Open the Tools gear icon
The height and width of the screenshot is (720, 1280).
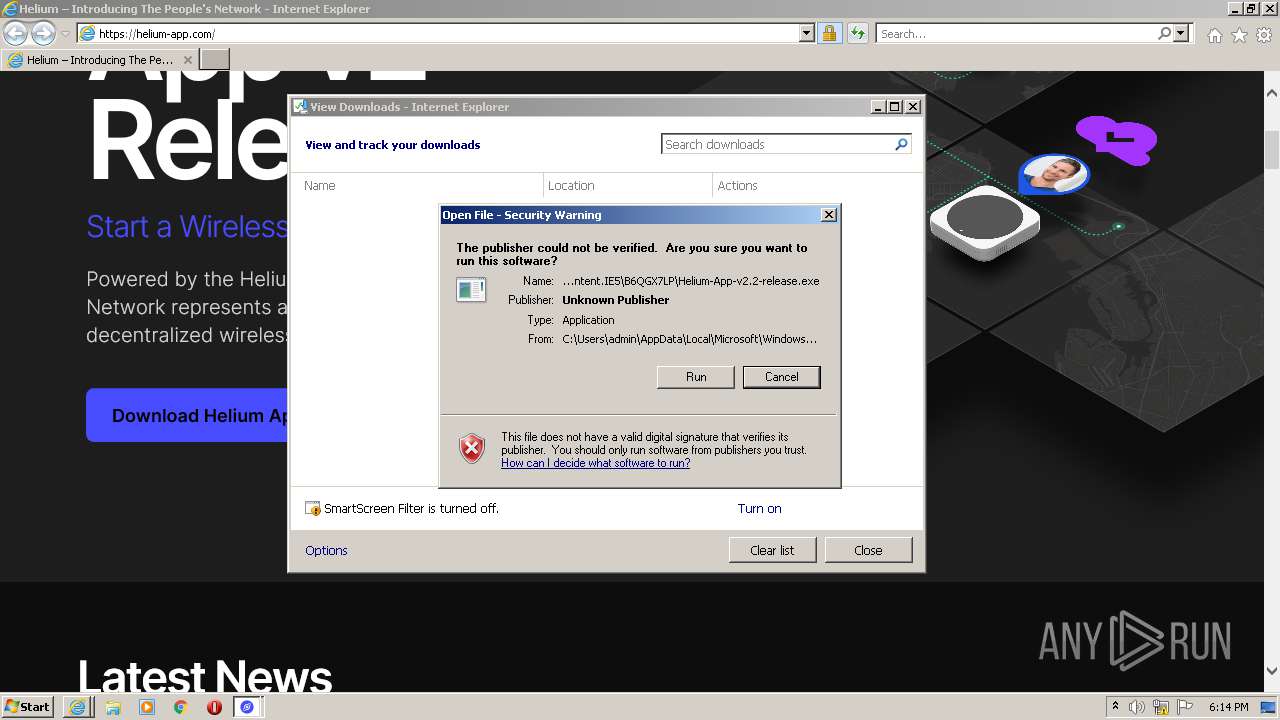coord(1264,35)
